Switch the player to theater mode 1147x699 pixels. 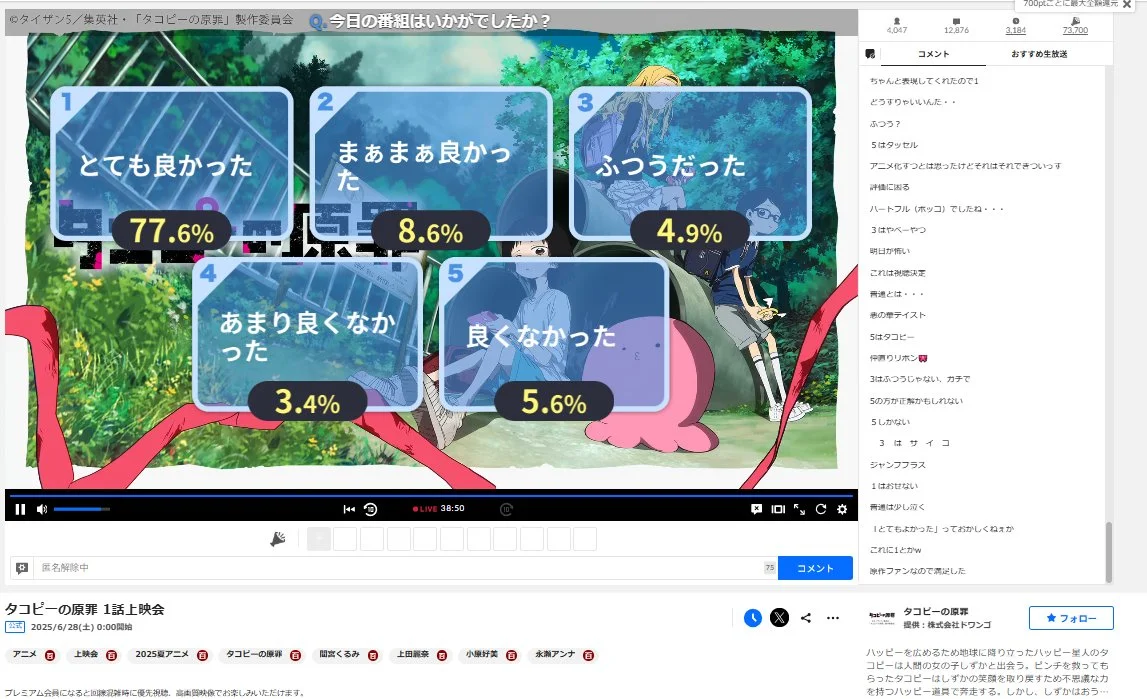(778, 509)
